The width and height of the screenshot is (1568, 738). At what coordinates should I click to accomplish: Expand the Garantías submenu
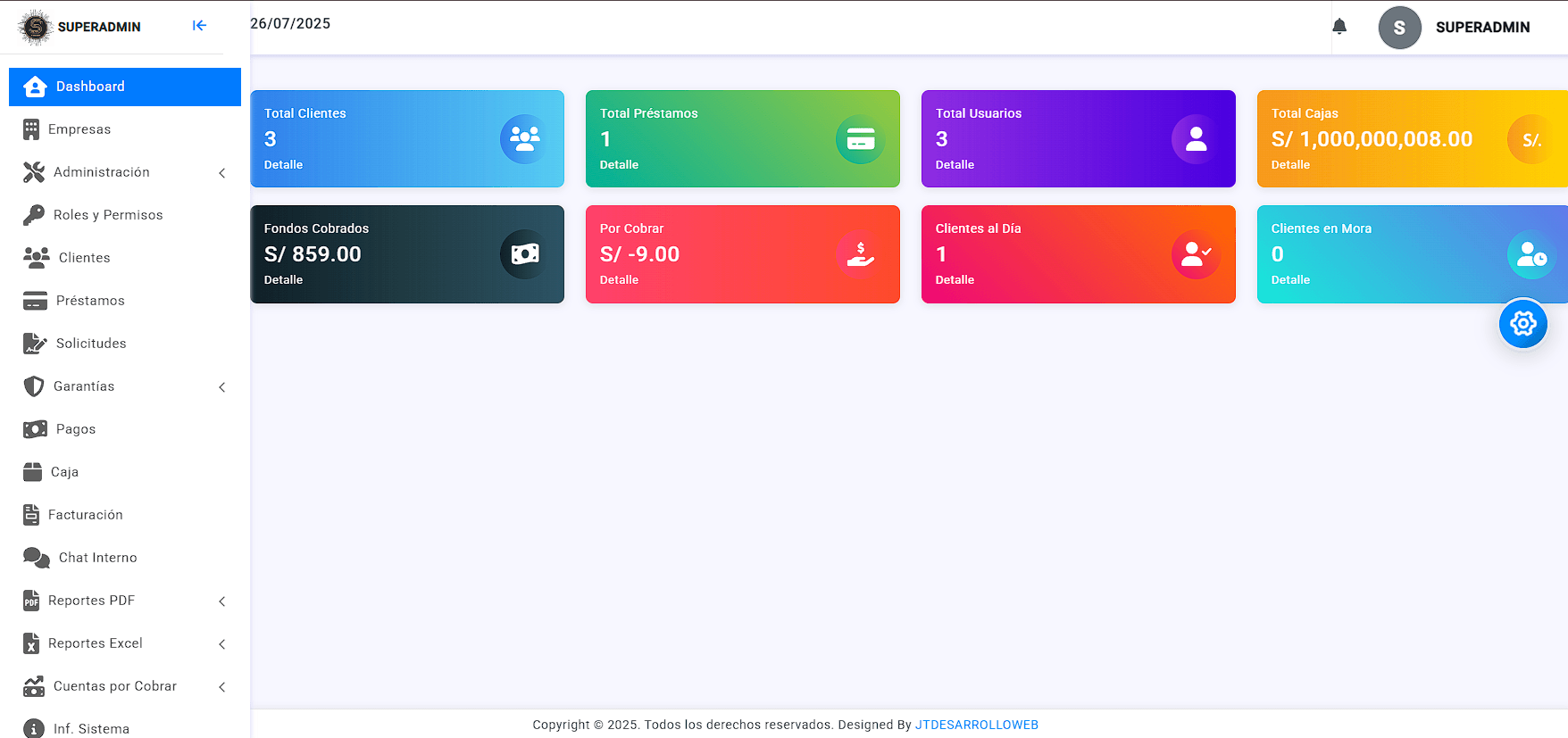tap(124, 386)
